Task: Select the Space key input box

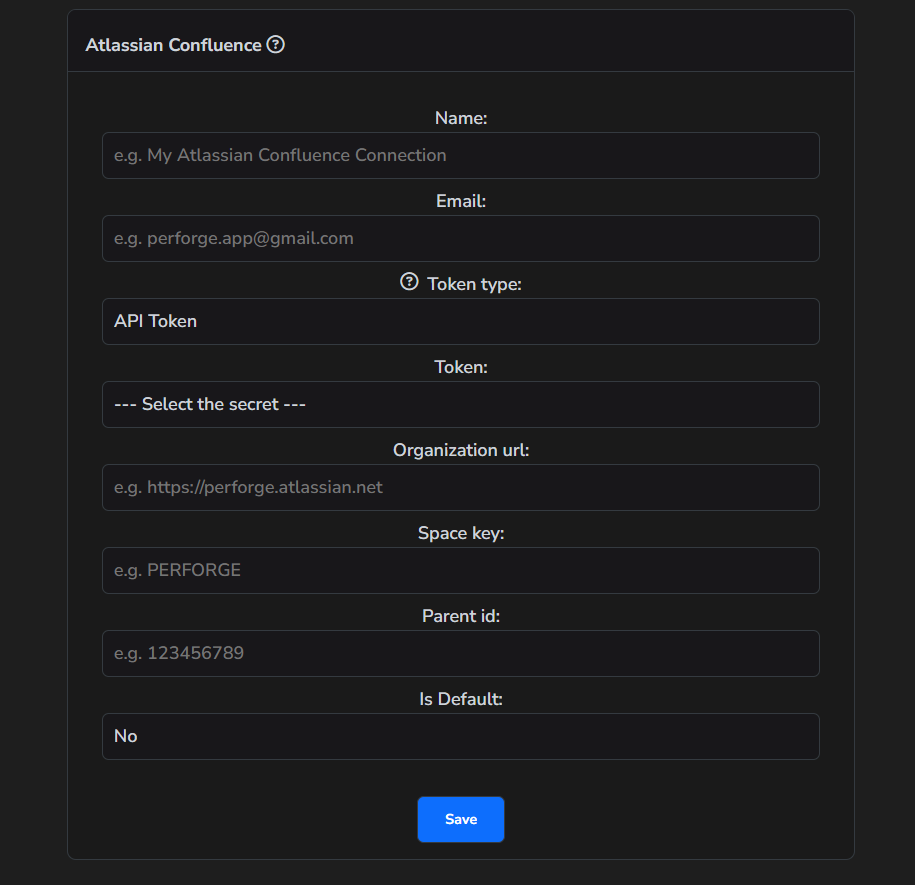Action: point(460,570)
